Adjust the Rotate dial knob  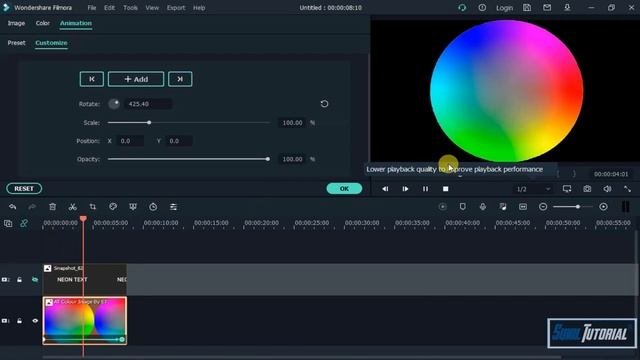(x=114, y=104)
